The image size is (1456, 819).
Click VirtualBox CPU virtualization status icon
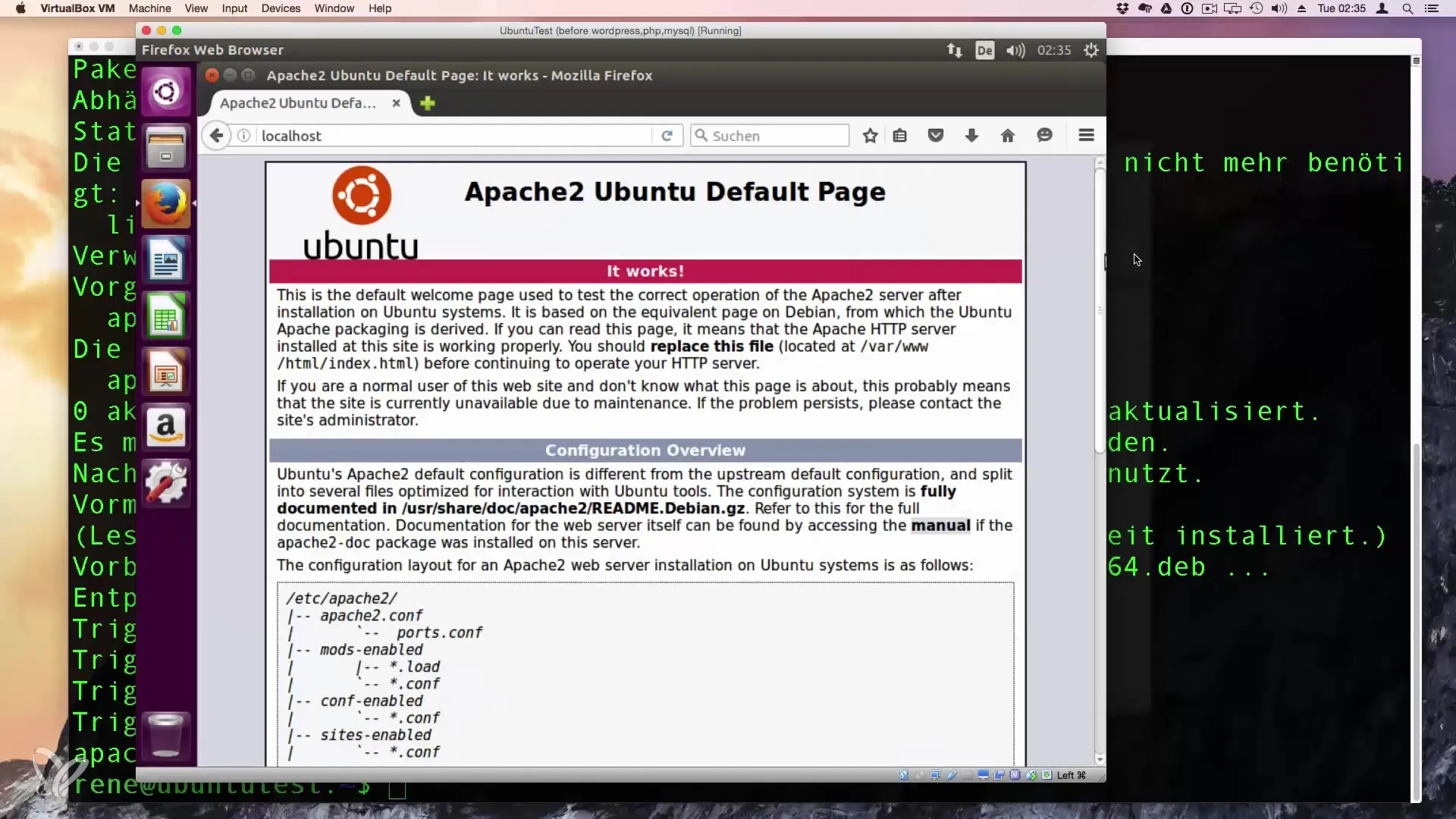click(x=1015, y=775)
